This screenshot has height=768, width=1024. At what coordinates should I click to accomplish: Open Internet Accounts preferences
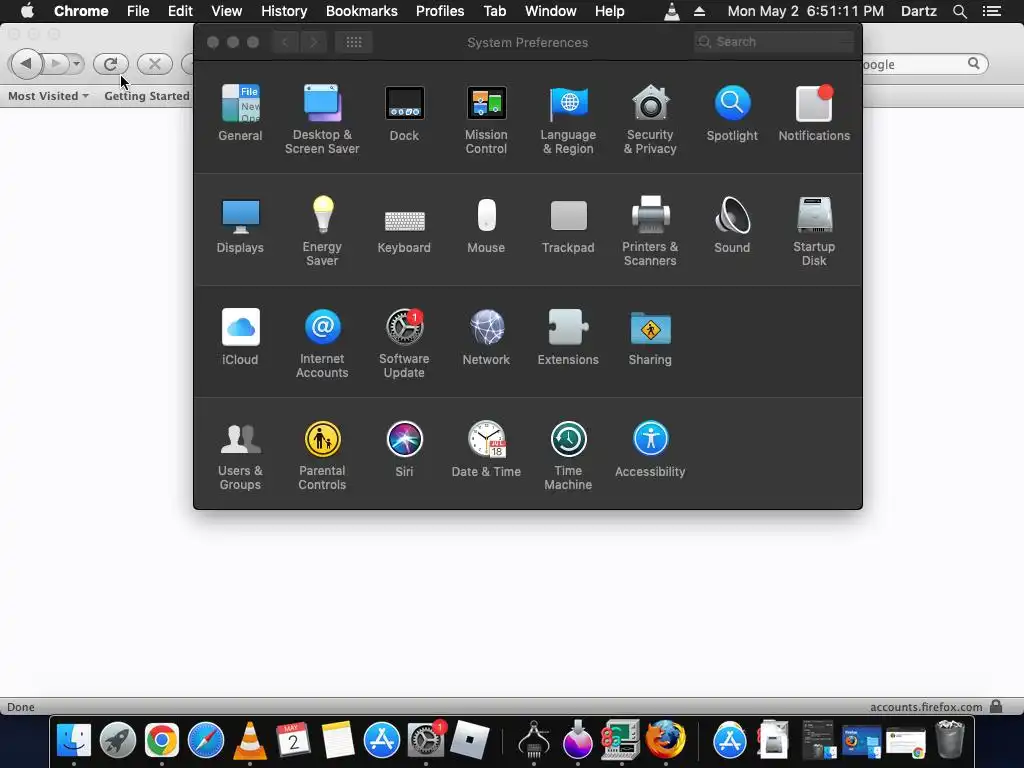tap(322, 344)
